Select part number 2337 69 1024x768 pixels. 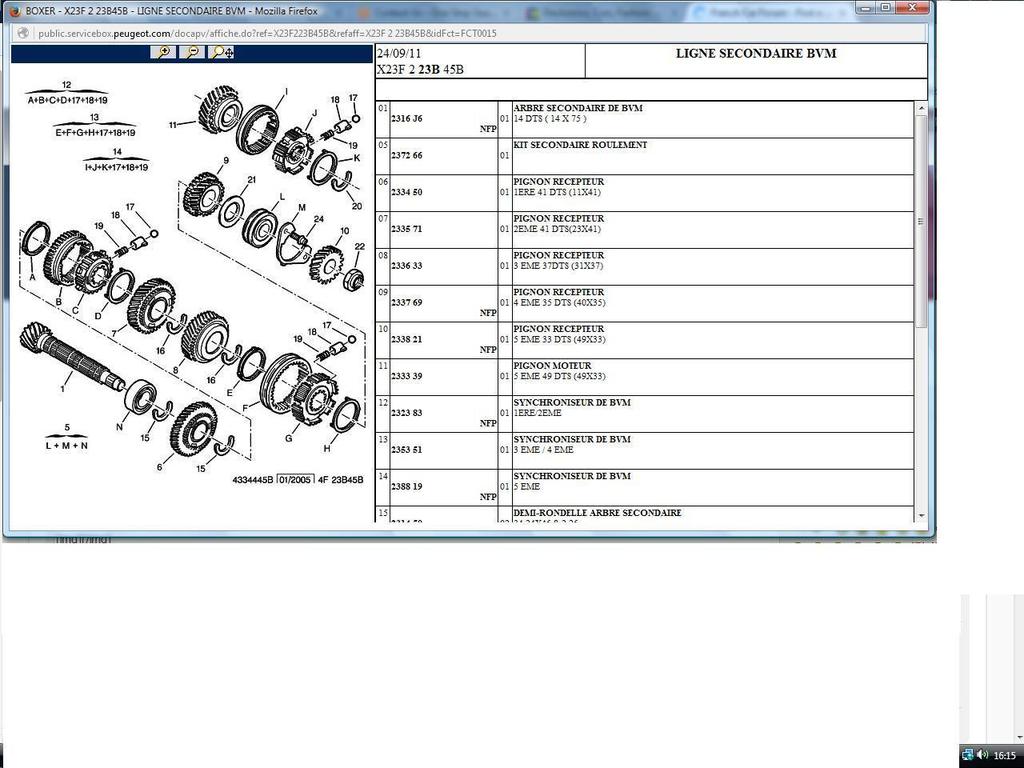point(406,302)
